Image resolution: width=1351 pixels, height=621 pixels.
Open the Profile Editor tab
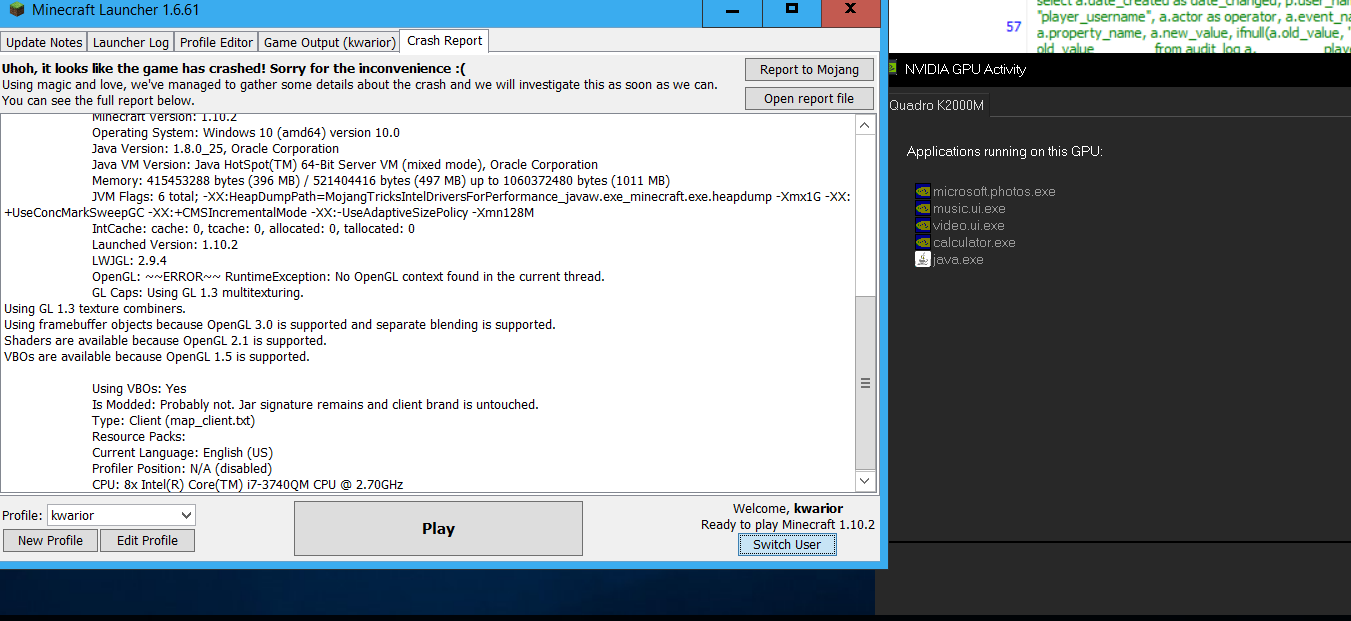(x=216, y=42)
